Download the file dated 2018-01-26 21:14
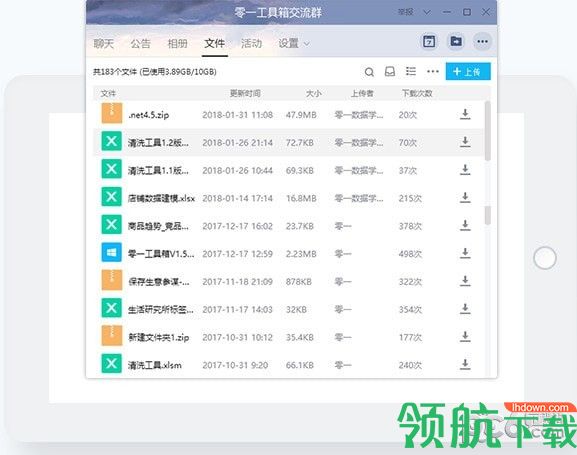The image size is (577, 455). pyautogui.click(x=465, y=142)
